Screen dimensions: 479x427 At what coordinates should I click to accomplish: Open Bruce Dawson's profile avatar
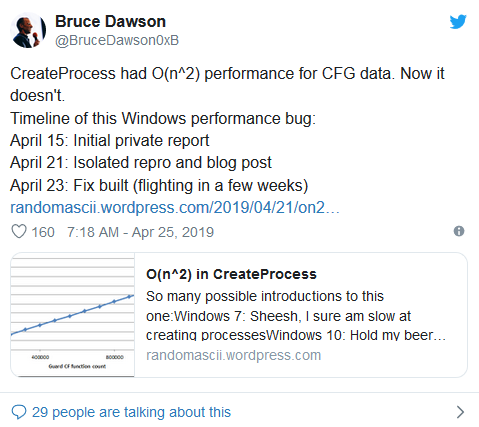(x=28, y=30)
